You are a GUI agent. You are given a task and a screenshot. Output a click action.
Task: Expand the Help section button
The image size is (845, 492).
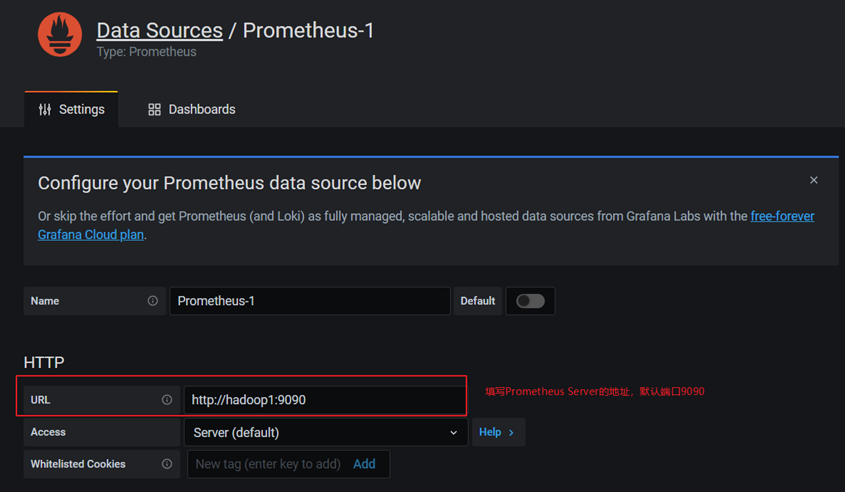[498, 432]
